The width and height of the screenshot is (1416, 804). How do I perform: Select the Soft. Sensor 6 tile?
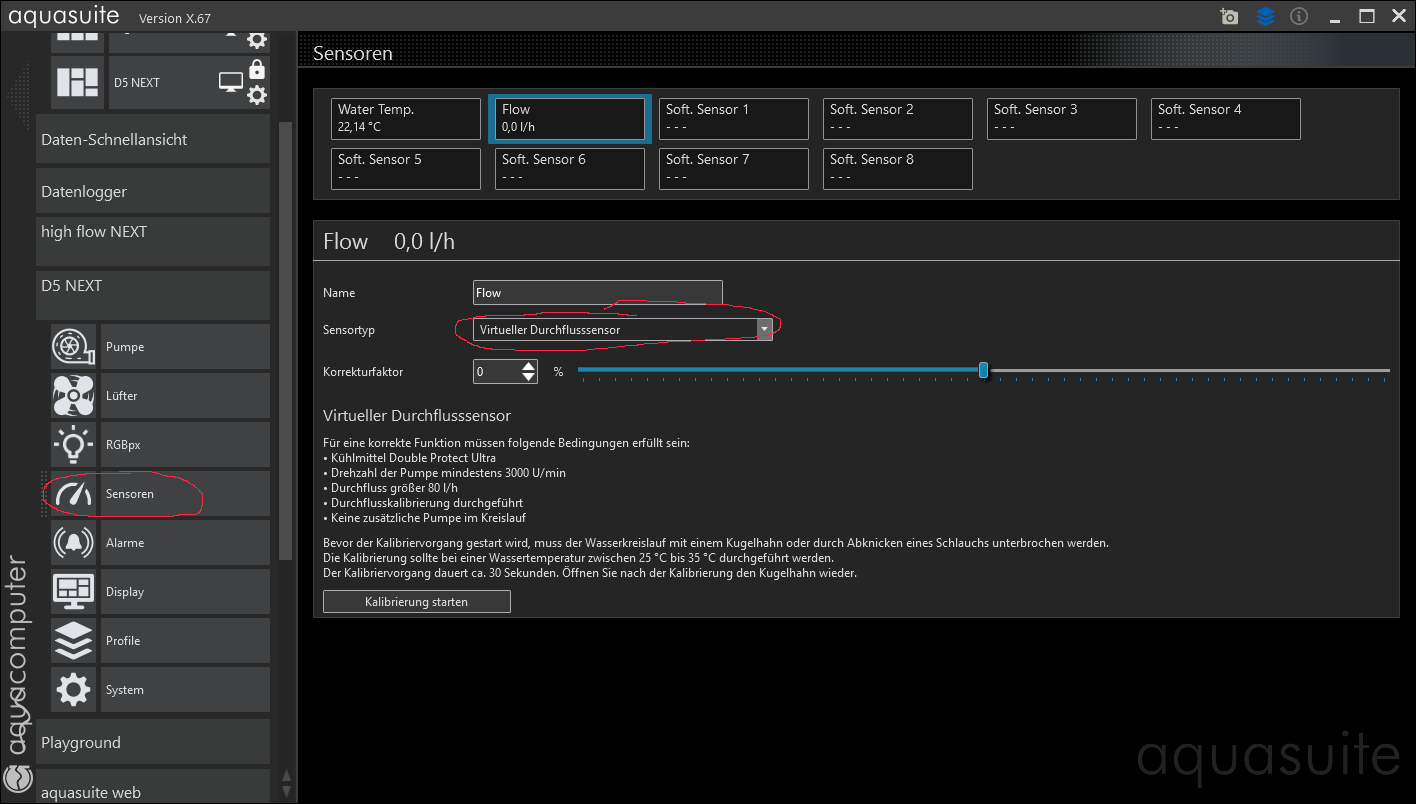[x=570, y=168]
